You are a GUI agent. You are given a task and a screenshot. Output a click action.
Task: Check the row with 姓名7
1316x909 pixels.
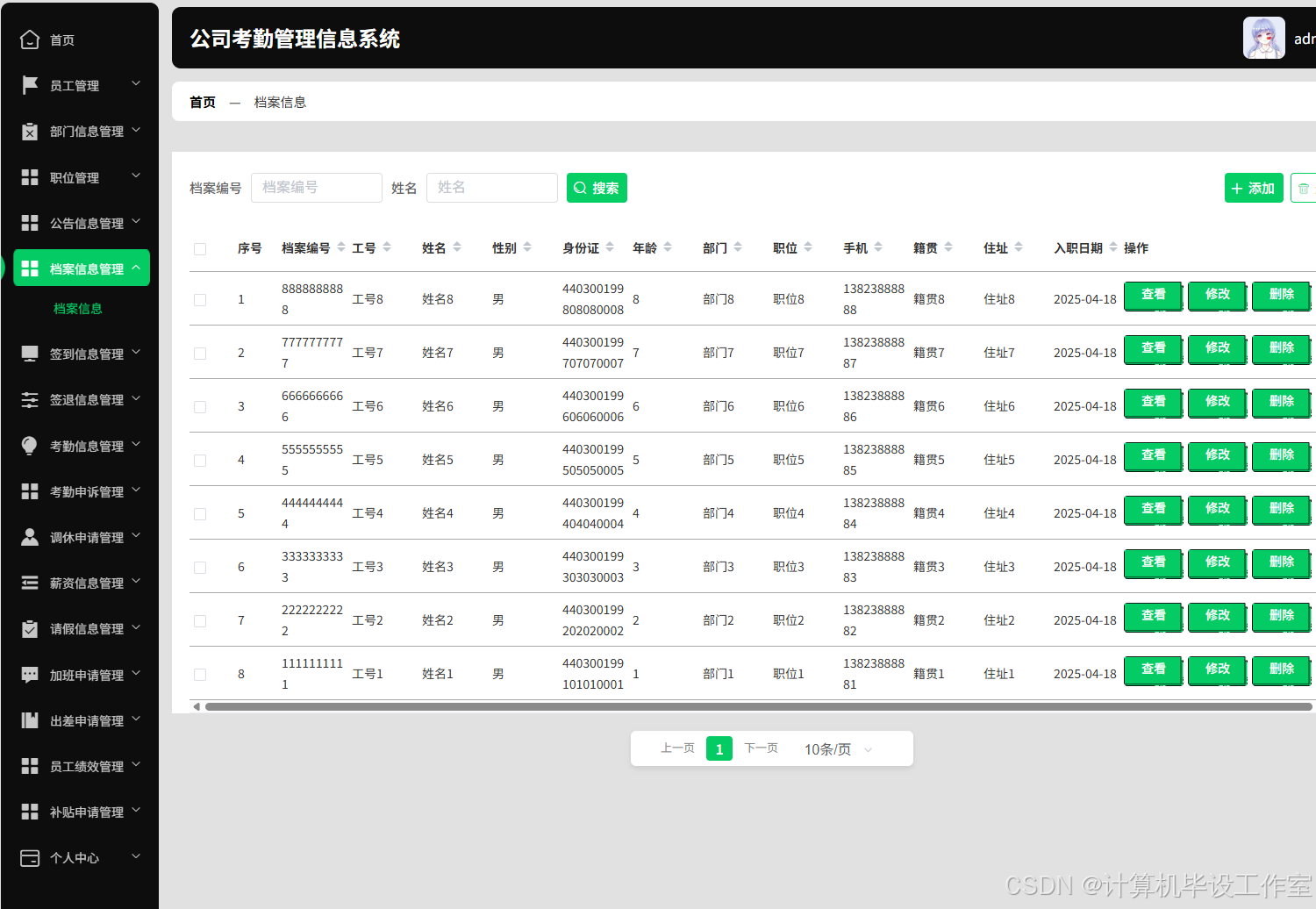[200, 353]
